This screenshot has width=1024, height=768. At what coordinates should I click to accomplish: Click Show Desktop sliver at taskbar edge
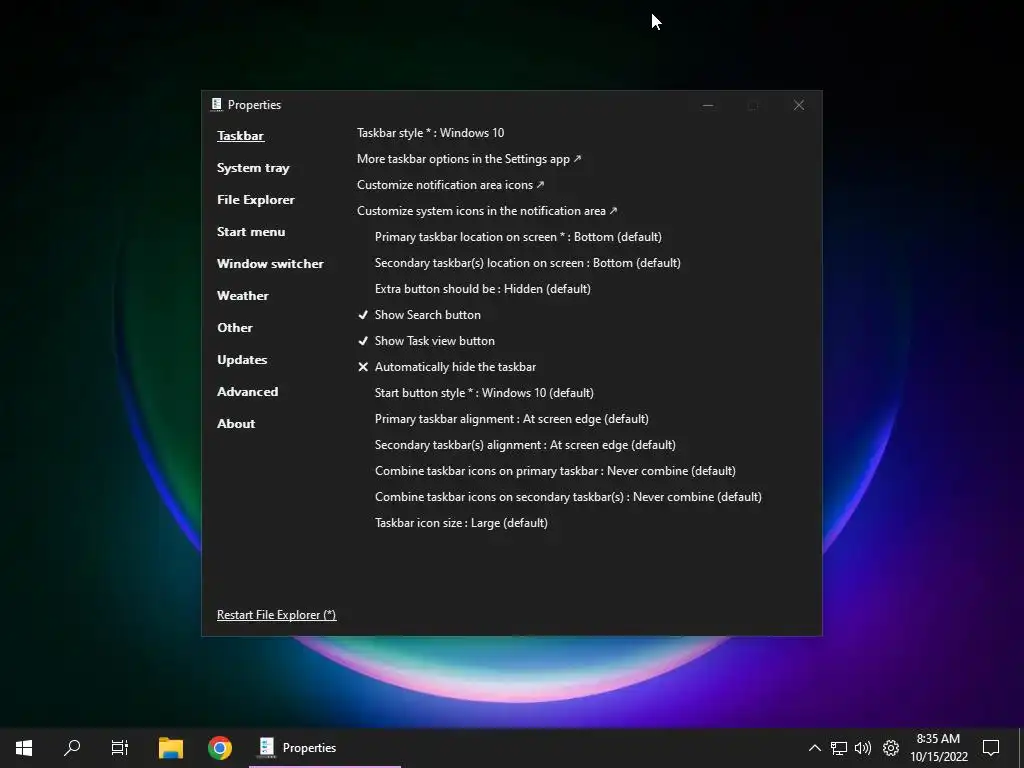pos(1021,748)
